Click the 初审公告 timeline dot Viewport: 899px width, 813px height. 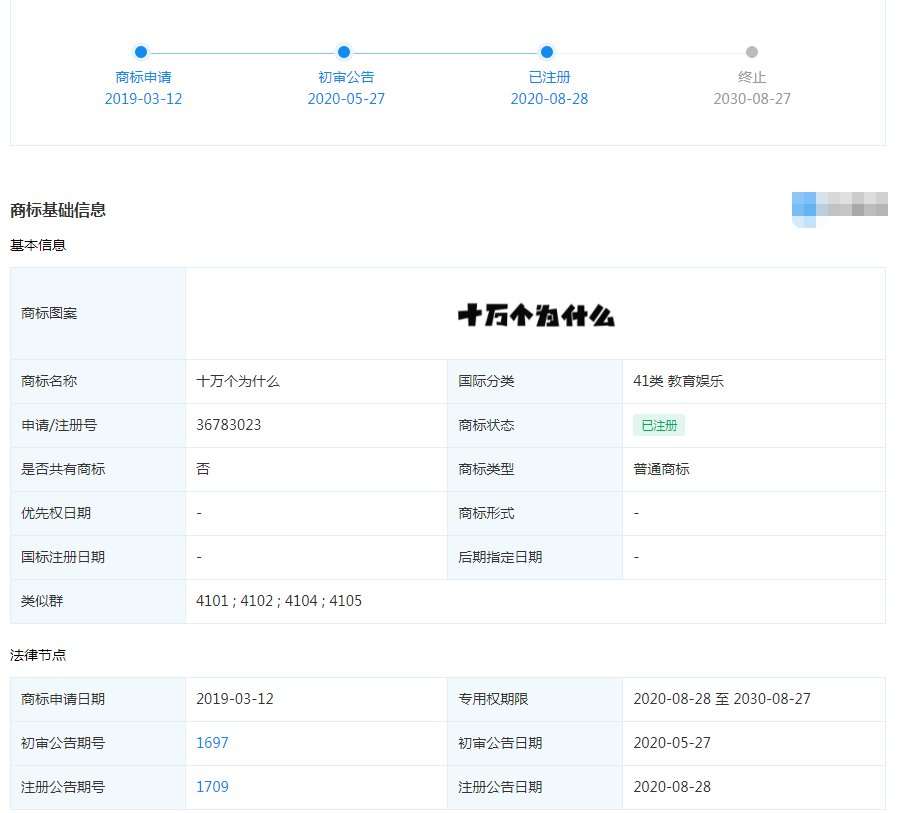[x=343, y=52]
